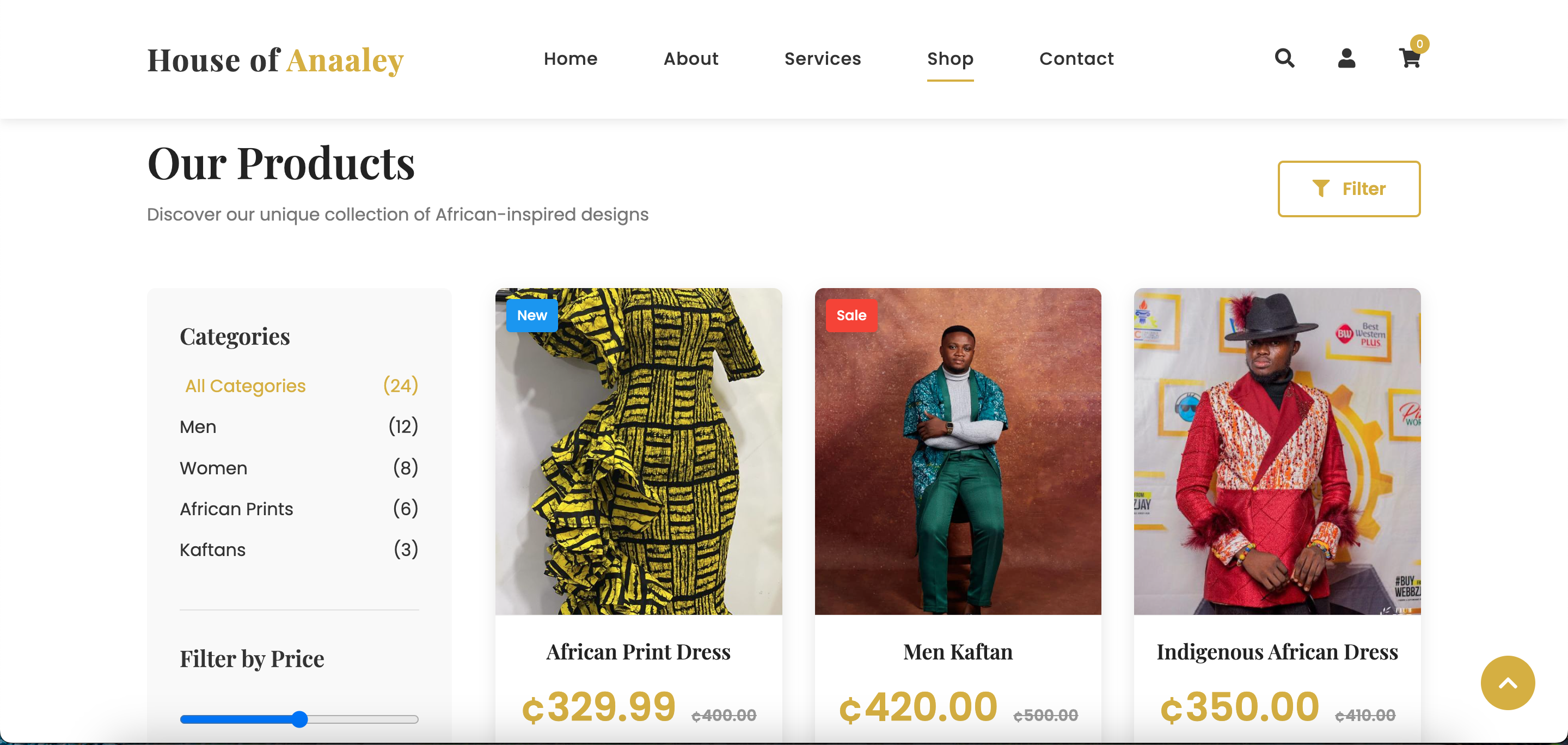
Task: Navigate to the About page
Action: [x=691, y=58]
